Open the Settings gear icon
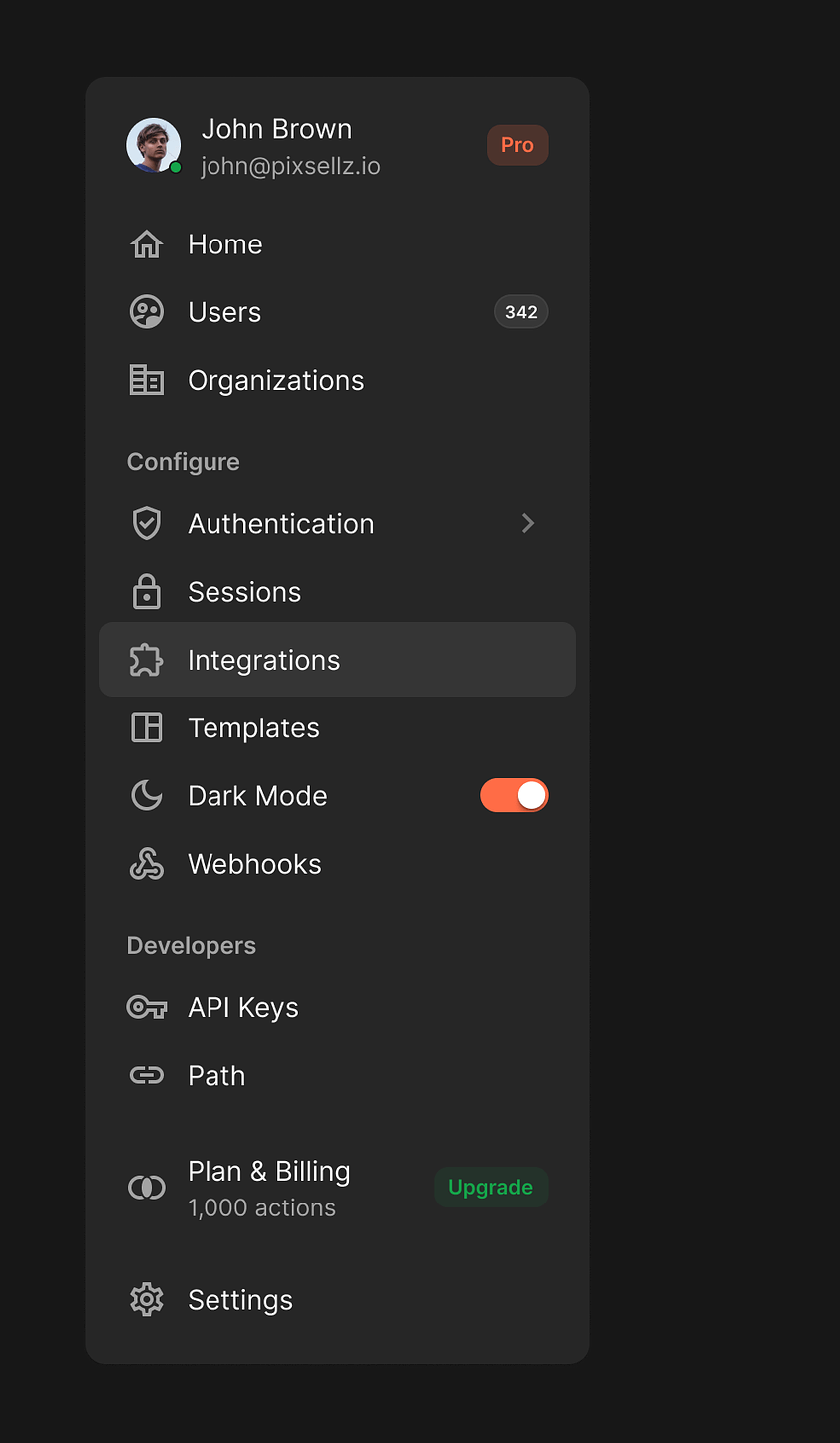 tap(147, 1300)
